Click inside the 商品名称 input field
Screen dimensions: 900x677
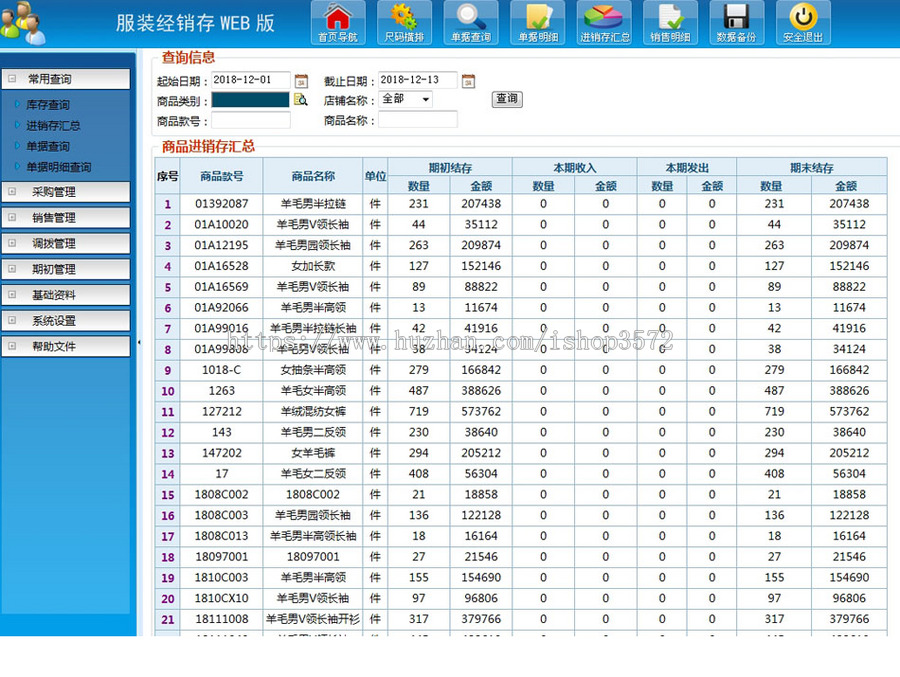tap(417, 119)
